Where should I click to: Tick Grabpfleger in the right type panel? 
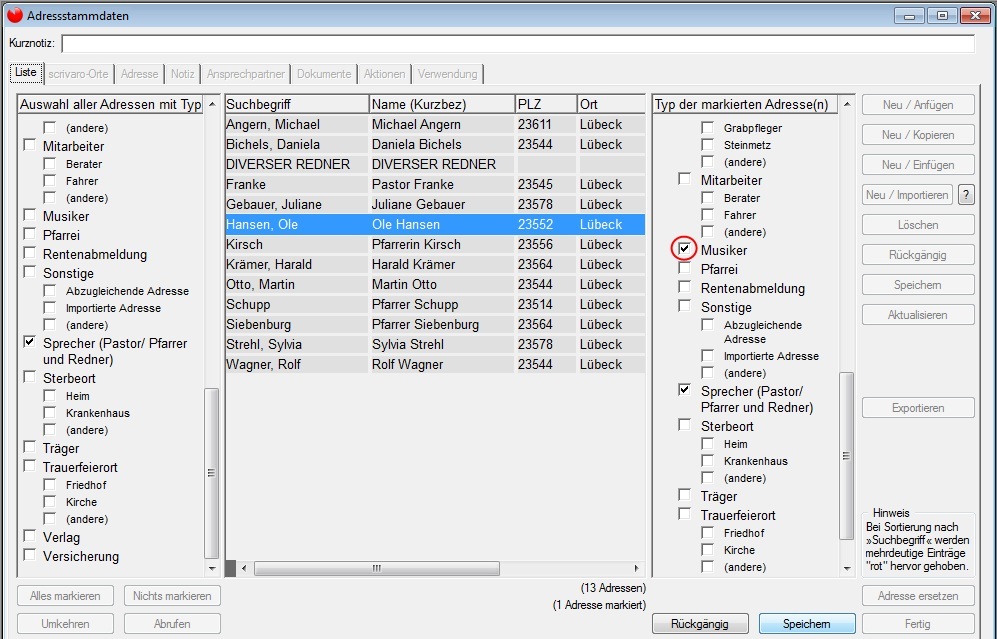tap(707, 127)
